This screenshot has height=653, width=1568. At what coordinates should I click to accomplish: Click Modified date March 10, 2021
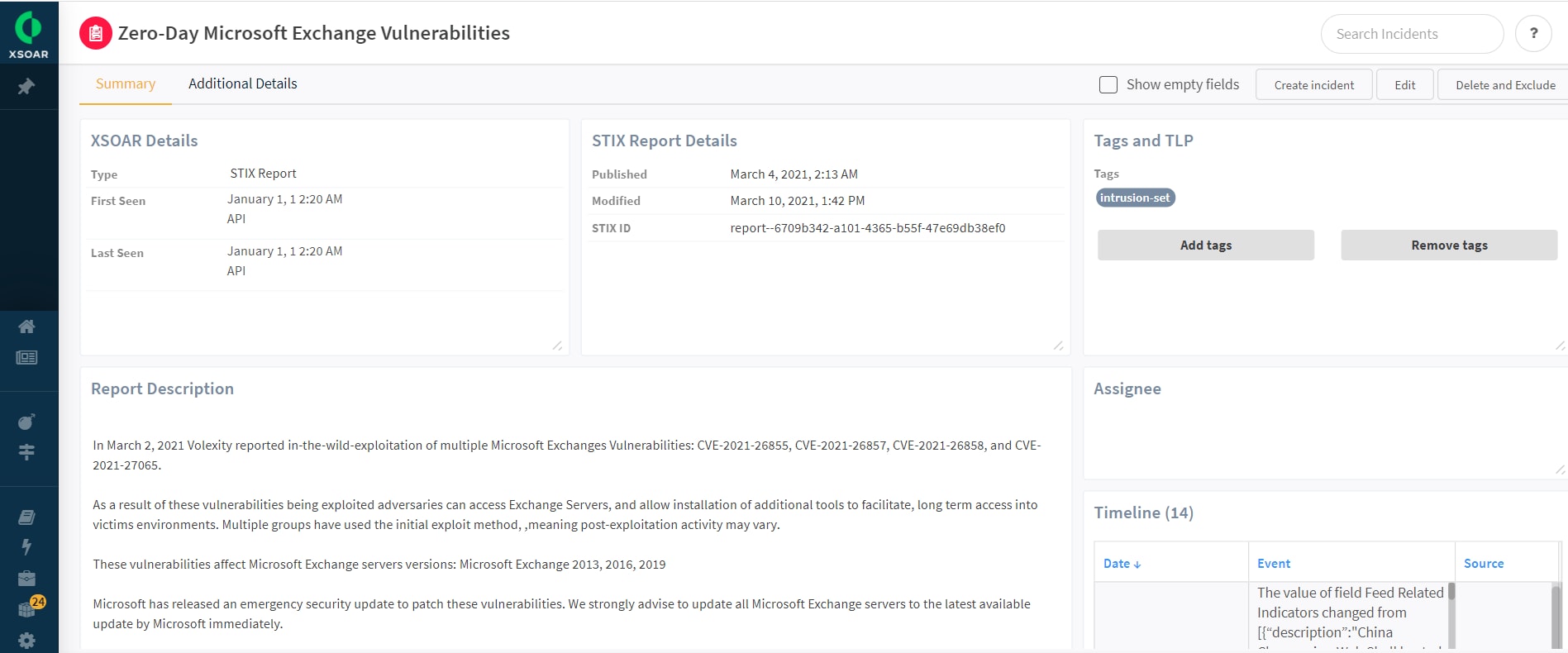click(x=798, y=201)
